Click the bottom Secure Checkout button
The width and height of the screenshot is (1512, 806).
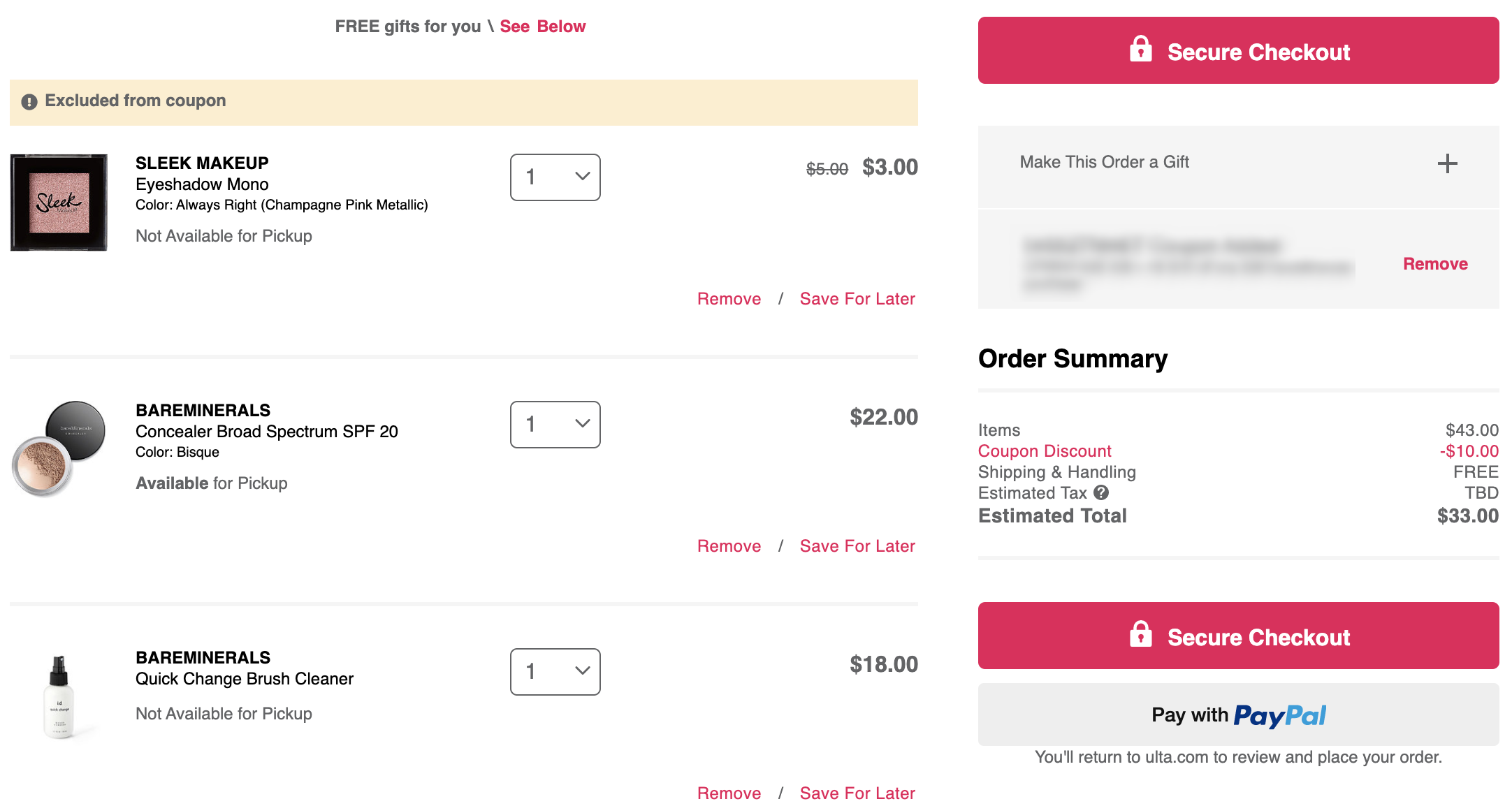tap(1238, 636)
